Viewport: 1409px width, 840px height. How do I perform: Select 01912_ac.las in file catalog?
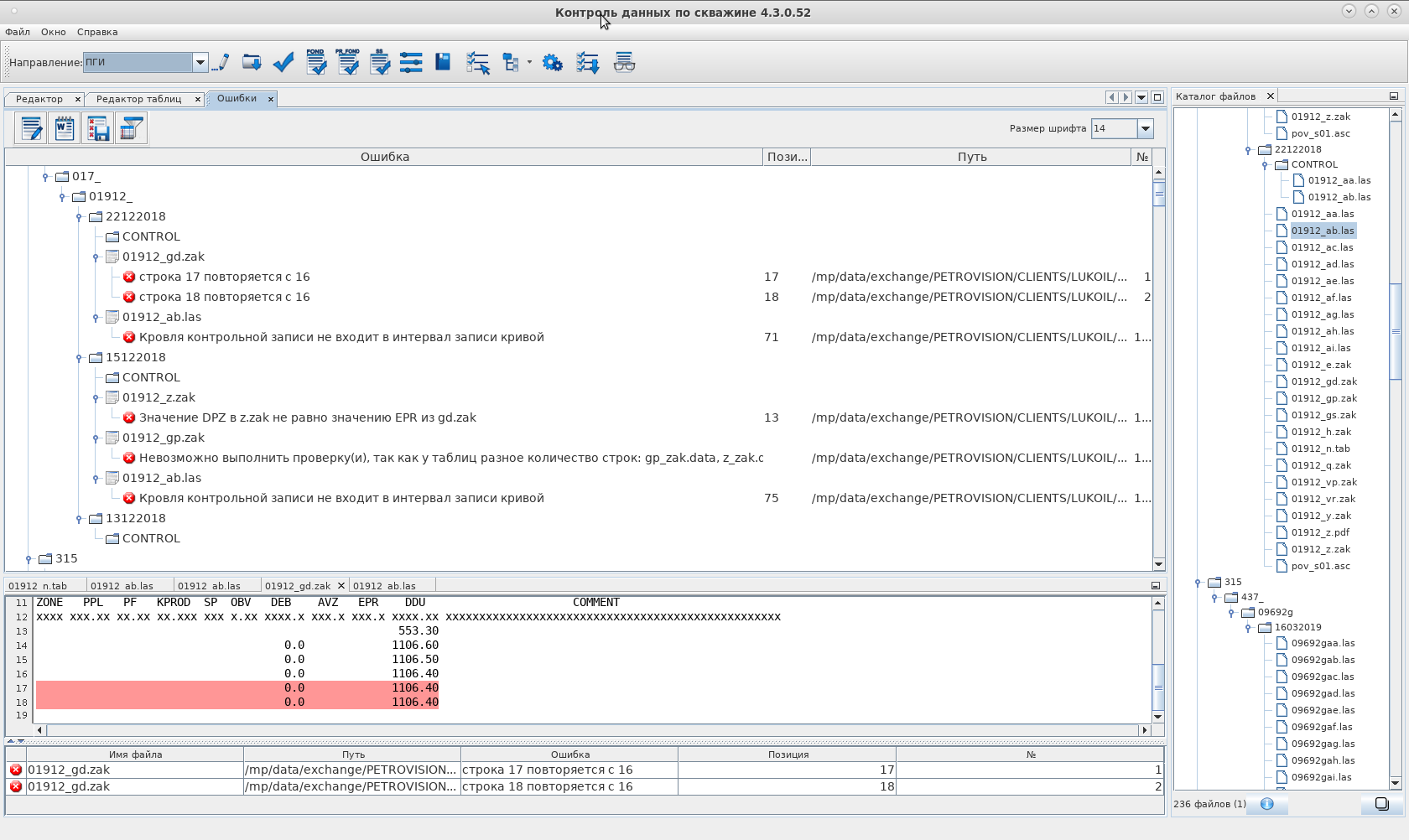(x=1322, y=247)
